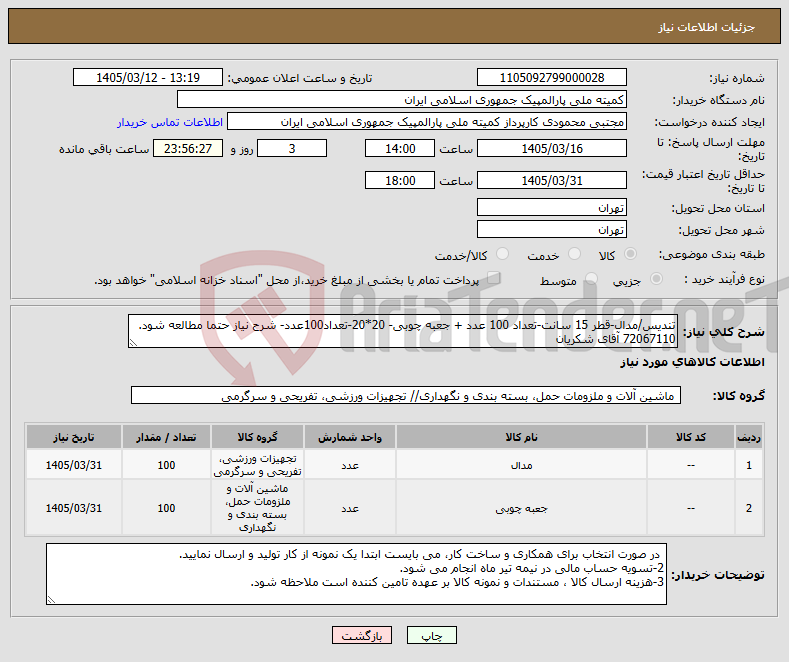
Task: Click ماشین آلات group cell in row 2
Action: point(257,508)
